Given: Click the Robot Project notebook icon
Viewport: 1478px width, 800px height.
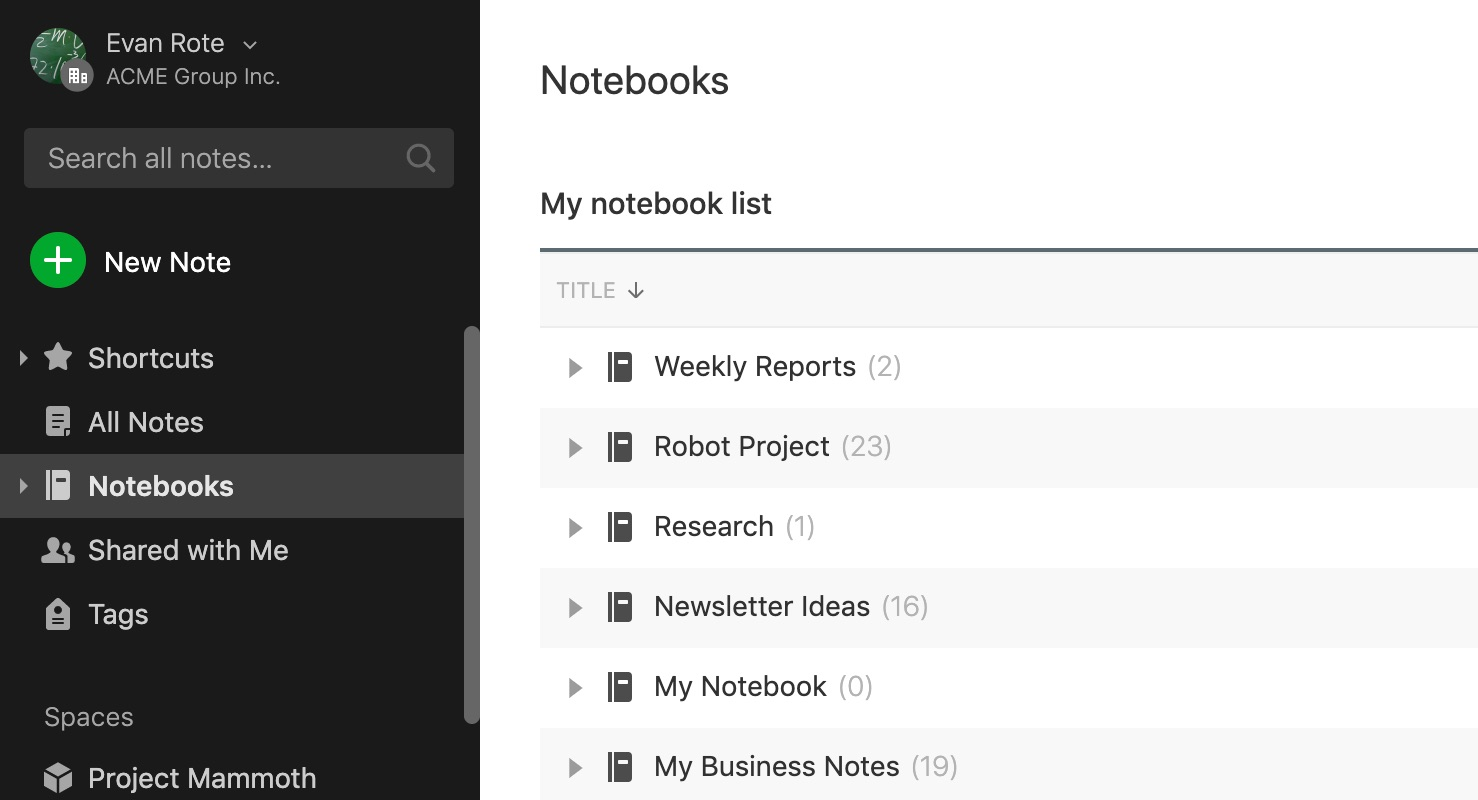Looking at the screenshot, I should click(x=620, y=447).
